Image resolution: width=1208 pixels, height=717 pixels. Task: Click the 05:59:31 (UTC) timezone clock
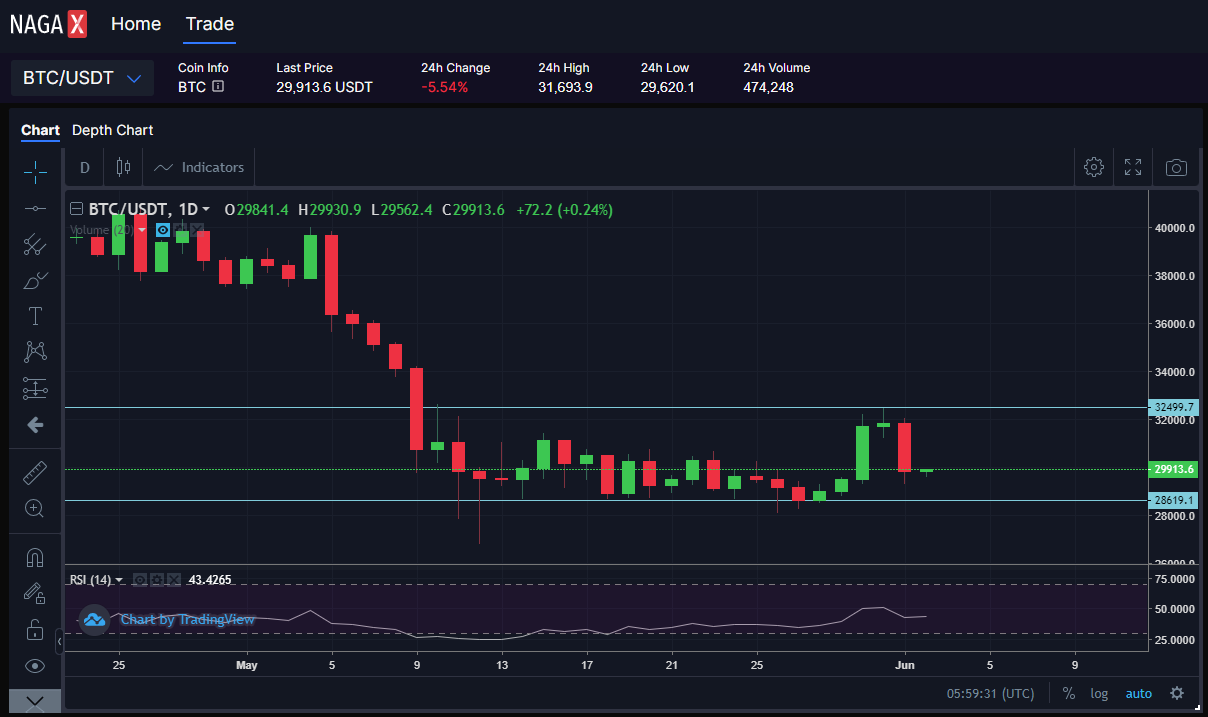coord(991,693)
